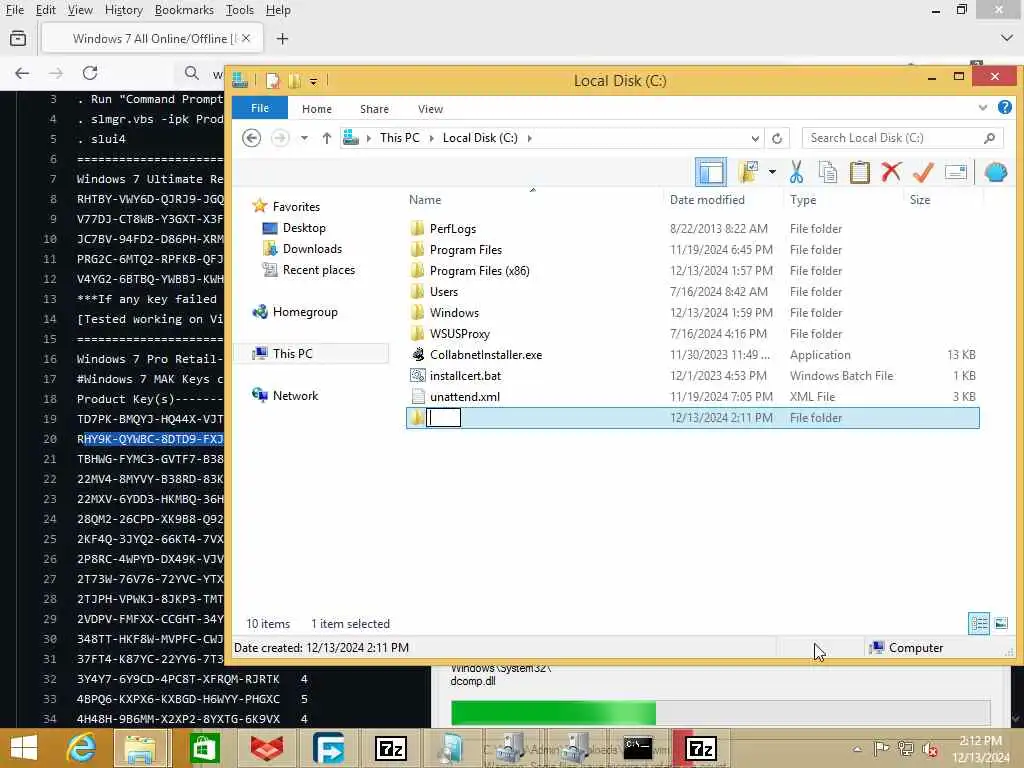Viewport: 1024px width, 768px height.
Task: Select the WSUSProxy folder
Action: (x=460, y=334)
